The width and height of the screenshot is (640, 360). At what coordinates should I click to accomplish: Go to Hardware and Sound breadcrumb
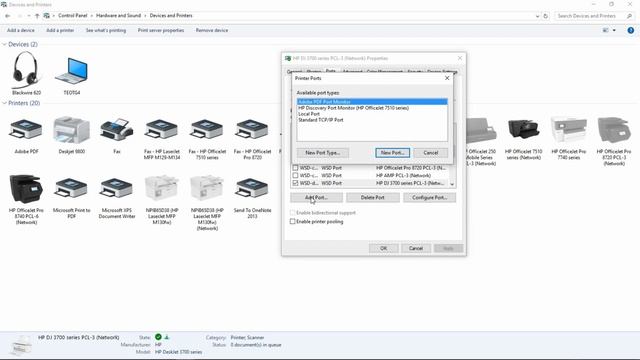point(118,16)
